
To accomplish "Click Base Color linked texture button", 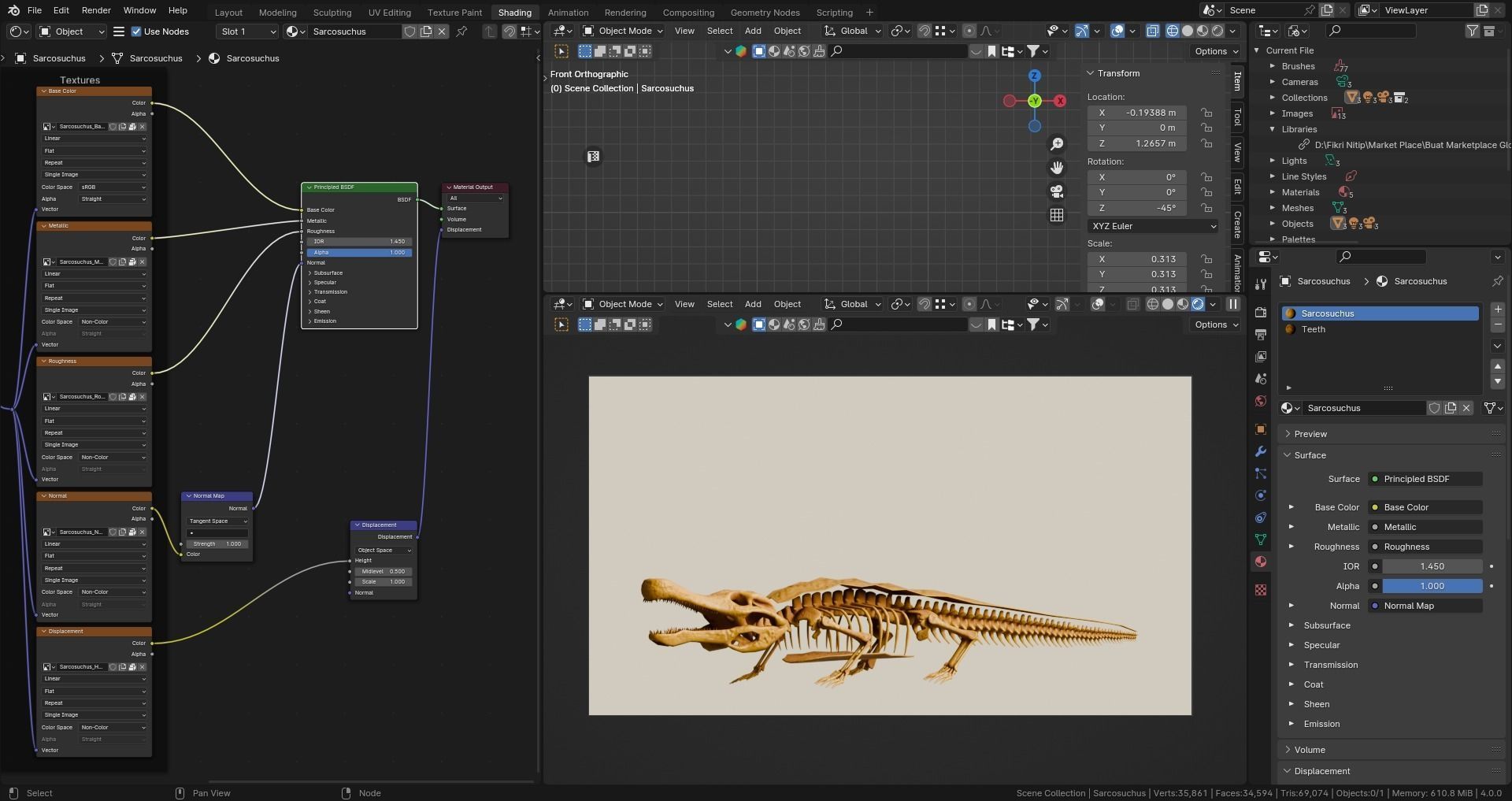I will coord(1425,507).
